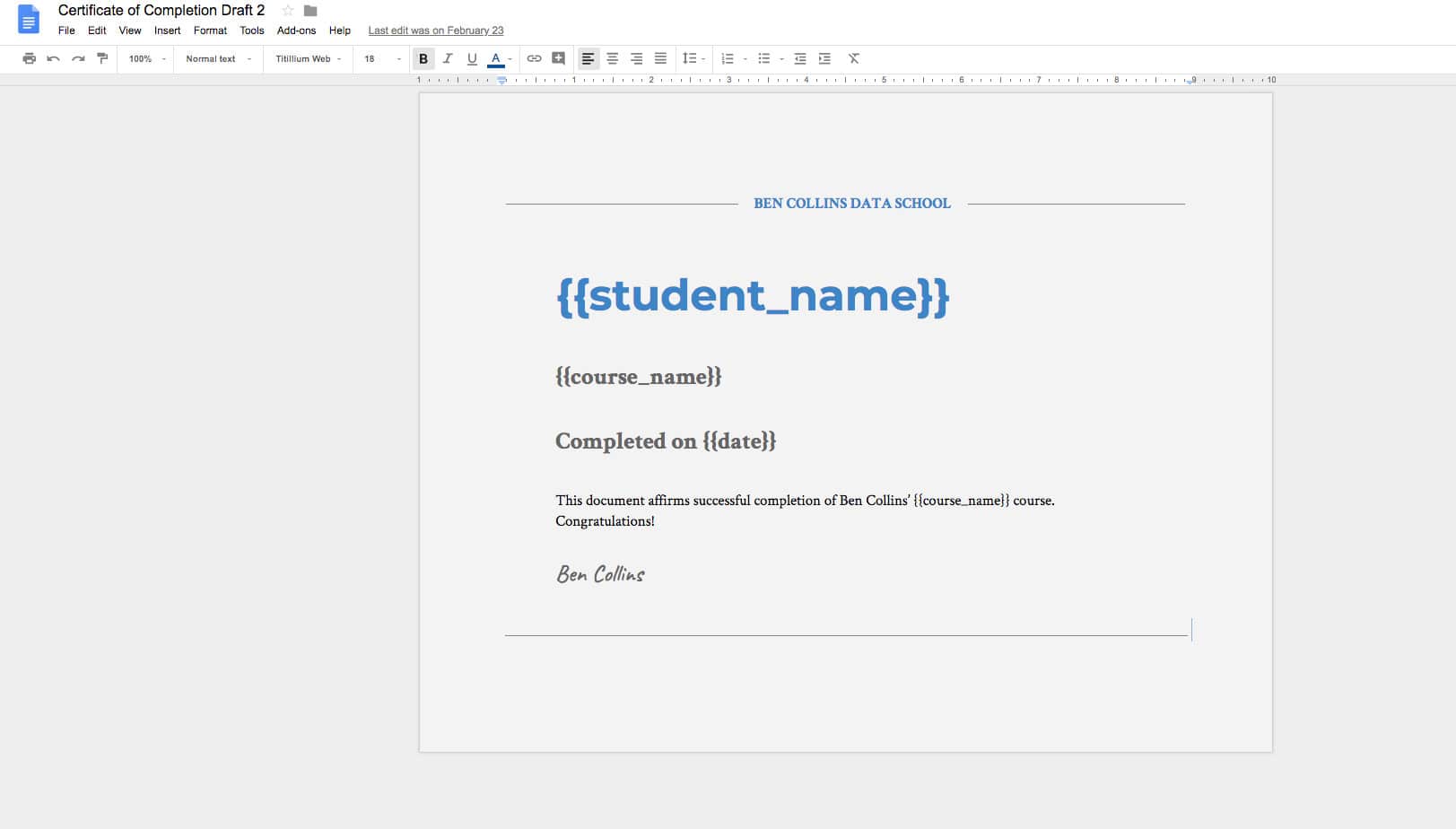The height and width of the screenshot is (829, 1456).
Task: Toggle bold formatting
Action: [423, 58]
